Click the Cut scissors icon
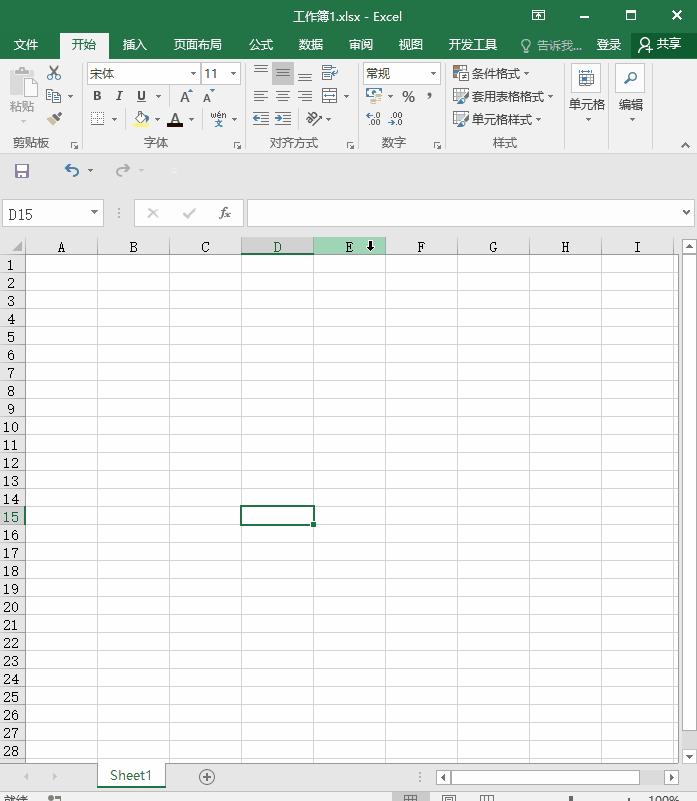 point(54,74)
